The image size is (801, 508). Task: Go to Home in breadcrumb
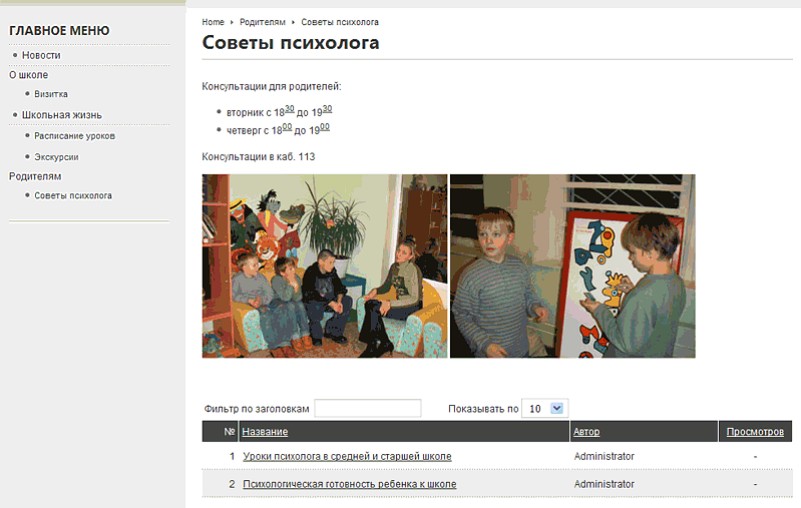[213, 22]
